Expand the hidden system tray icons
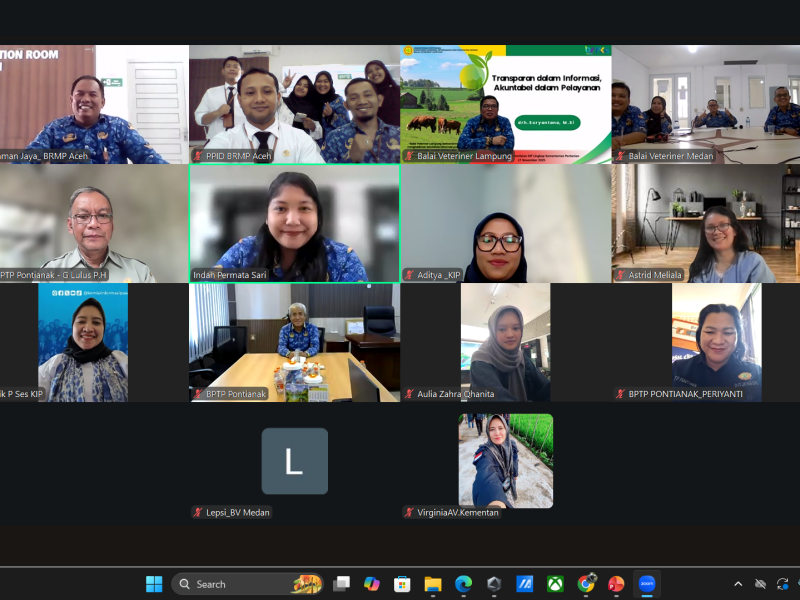The image size is (800, 600). [738, 584]
